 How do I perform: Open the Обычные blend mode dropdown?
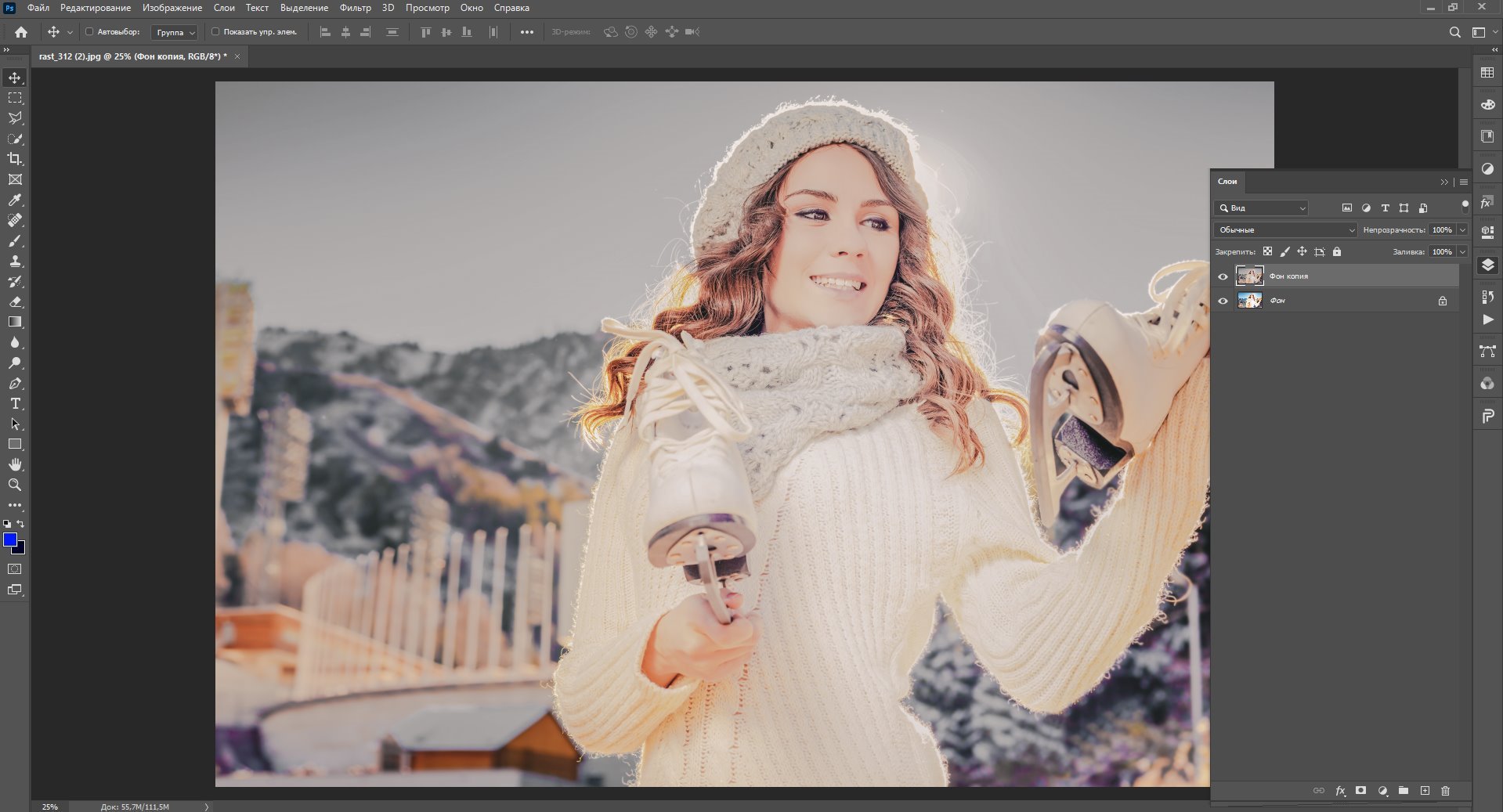click(1284, 230)
